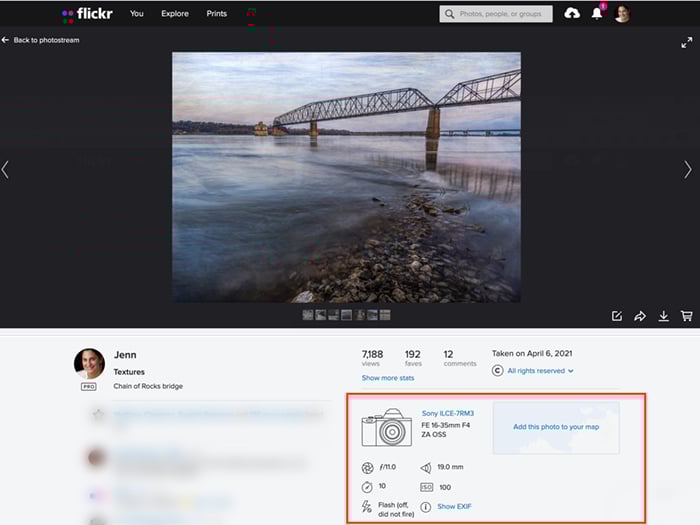The height and width of the screenshot is (525, 700).
Task: Click the focal length icon by 19.0 mm
Action: [x=425, y=468]
